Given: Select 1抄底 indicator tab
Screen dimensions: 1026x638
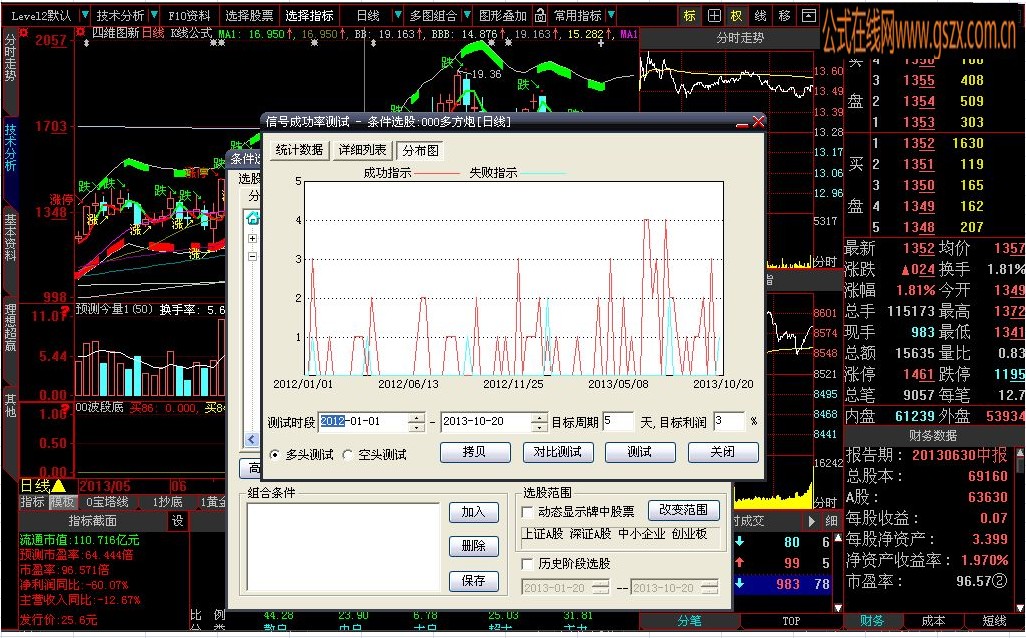Looking at the screenshot, I should pos(167,502).
